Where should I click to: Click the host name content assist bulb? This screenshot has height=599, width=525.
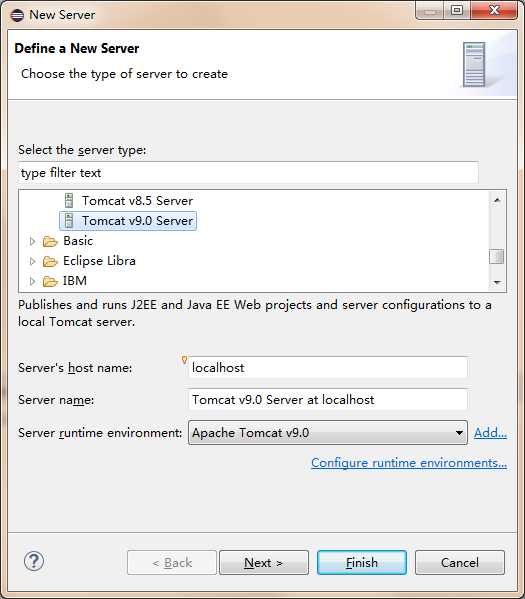184,359
